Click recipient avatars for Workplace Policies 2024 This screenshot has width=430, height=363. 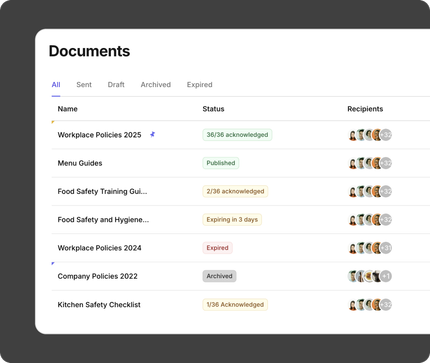370,248
